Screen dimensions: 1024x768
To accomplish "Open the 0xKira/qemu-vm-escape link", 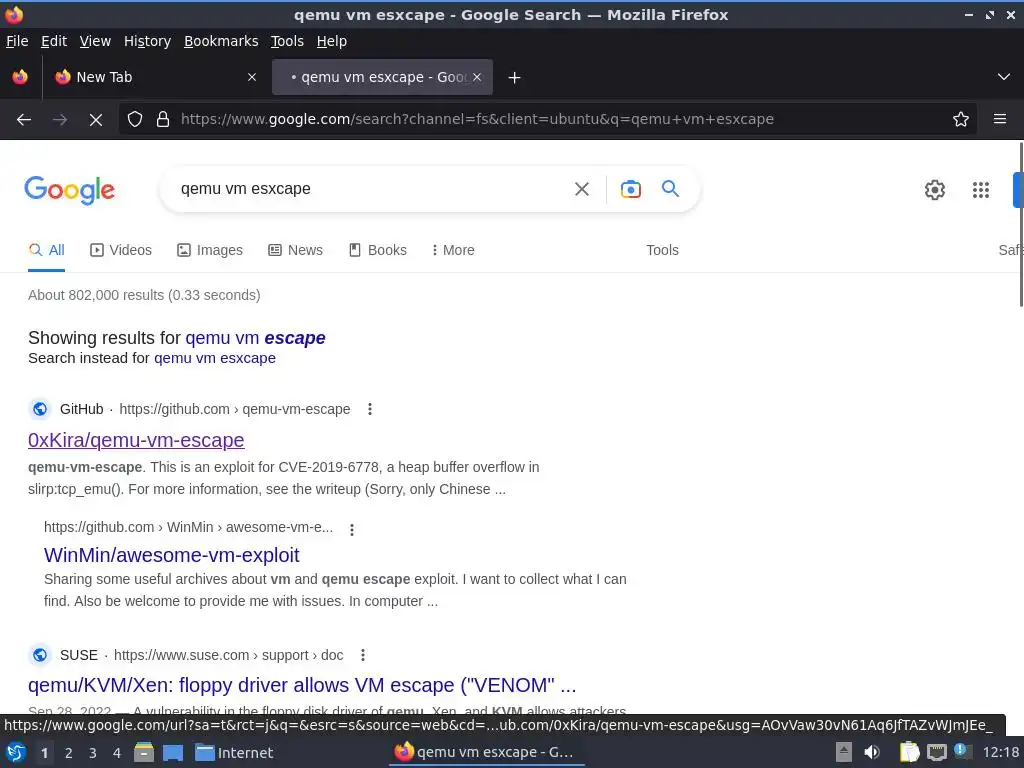I will click(x=136, y=440).
